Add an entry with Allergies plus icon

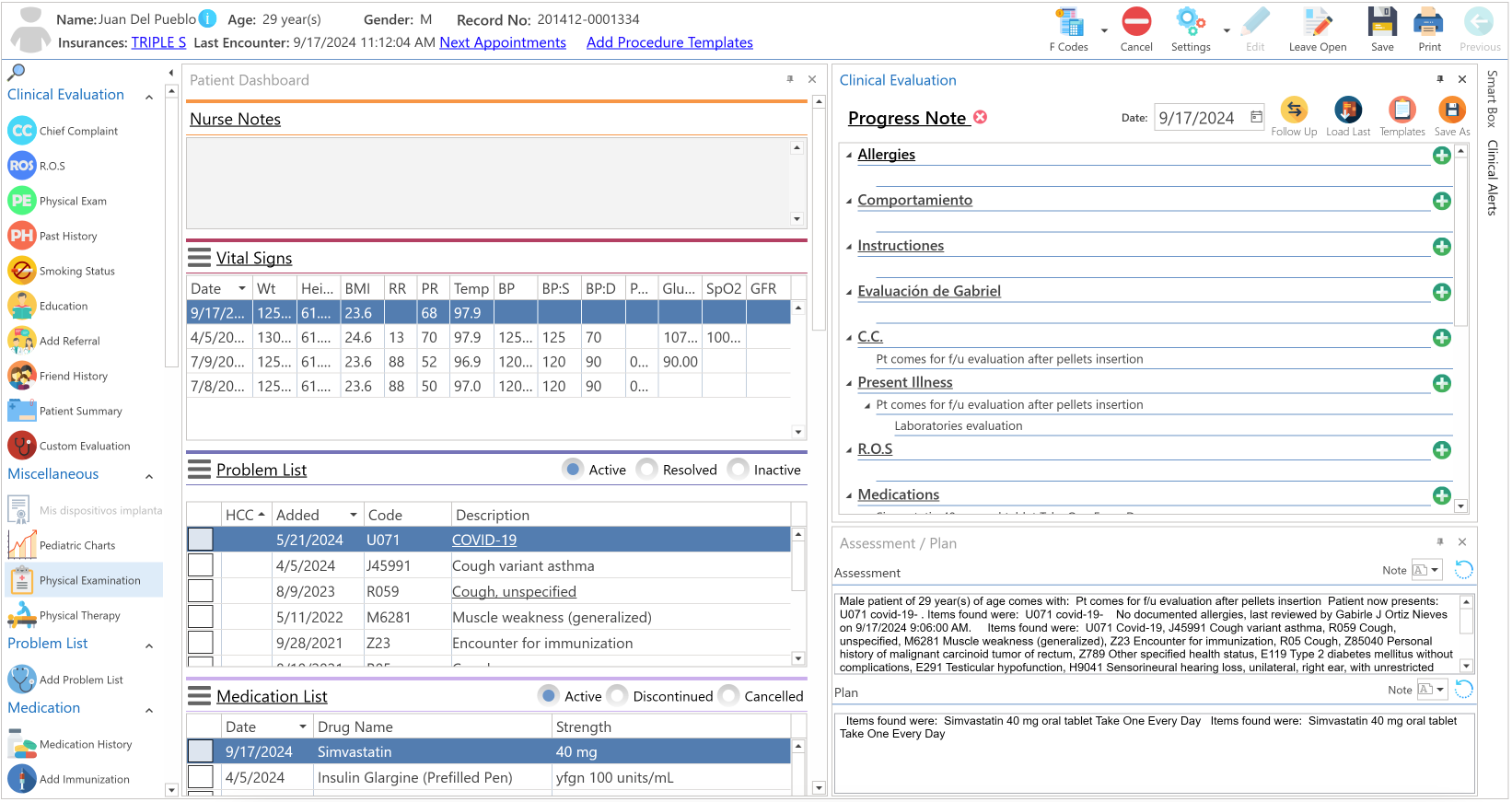point(1442,156)
